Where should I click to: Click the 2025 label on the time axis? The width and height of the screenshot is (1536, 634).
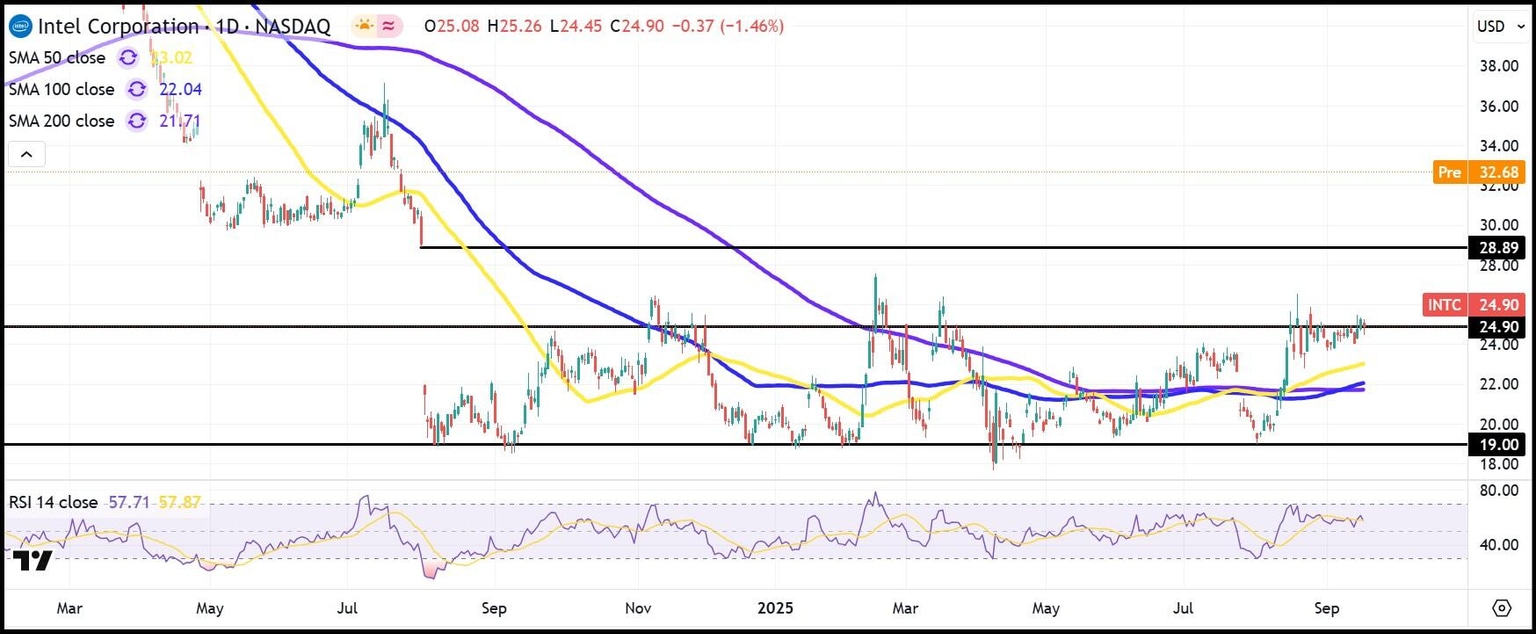[775, 608]
